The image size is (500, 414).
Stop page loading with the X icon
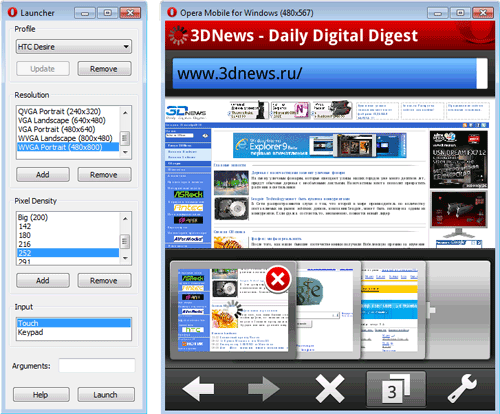click(x=330, y=388)
